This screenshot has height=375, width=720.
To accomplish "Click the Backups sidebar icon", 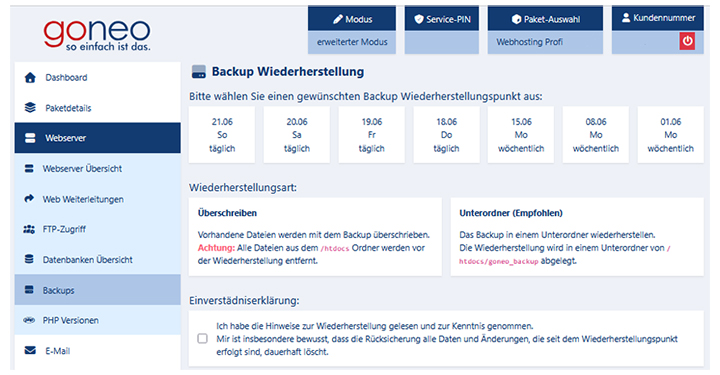I will coord(29,290).
